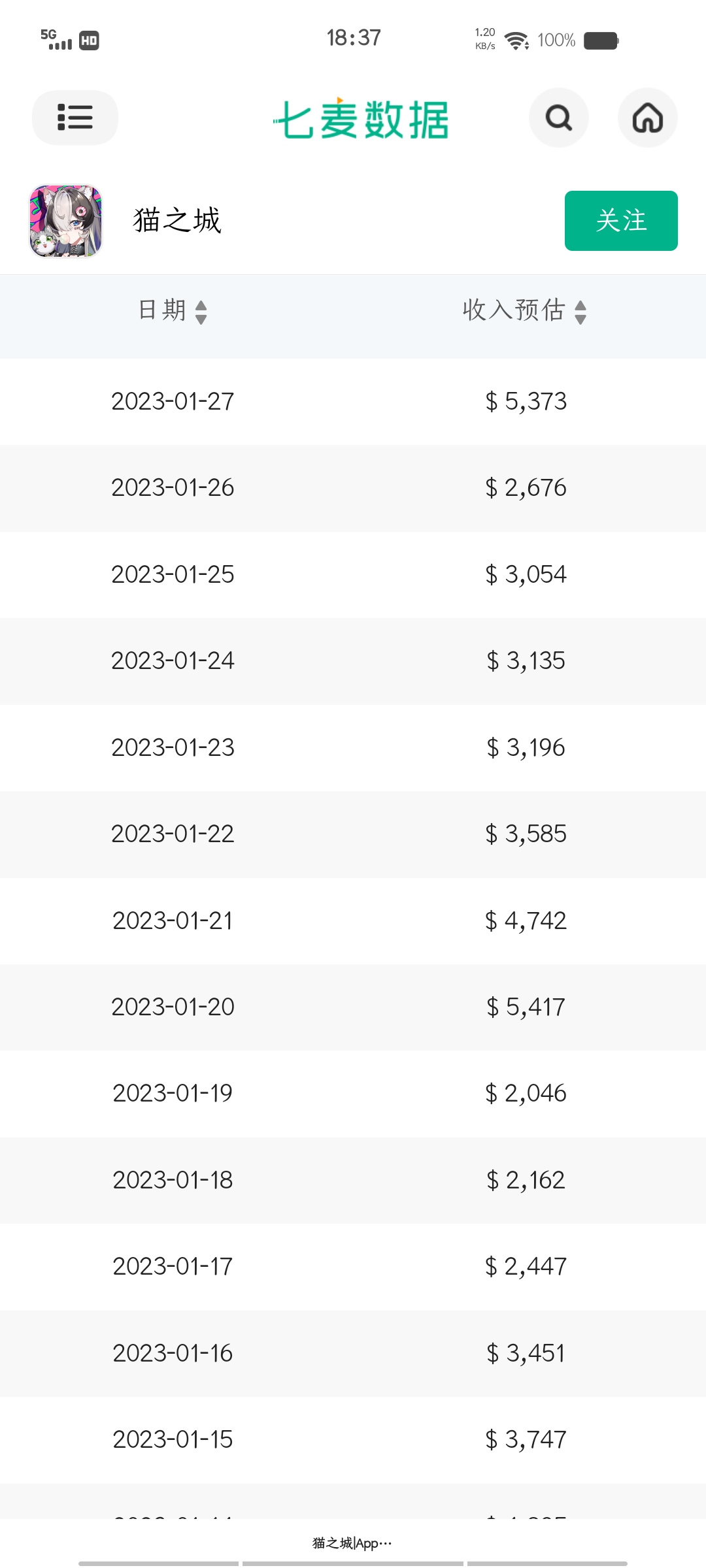This screenshot has width=706, height=1568.
Task: Tap the battery indicator icon
Action: pyautogui.click(x=601, y=41)
